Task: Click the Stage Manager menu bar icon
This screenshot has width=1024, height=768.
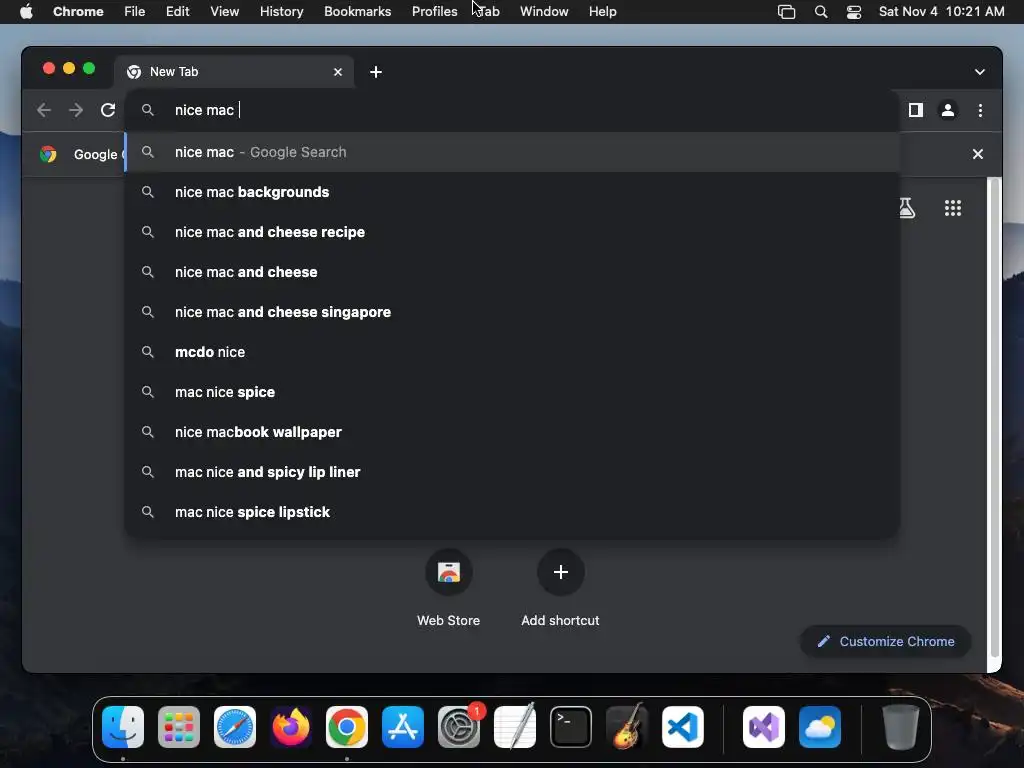Action: pos(786,11)
